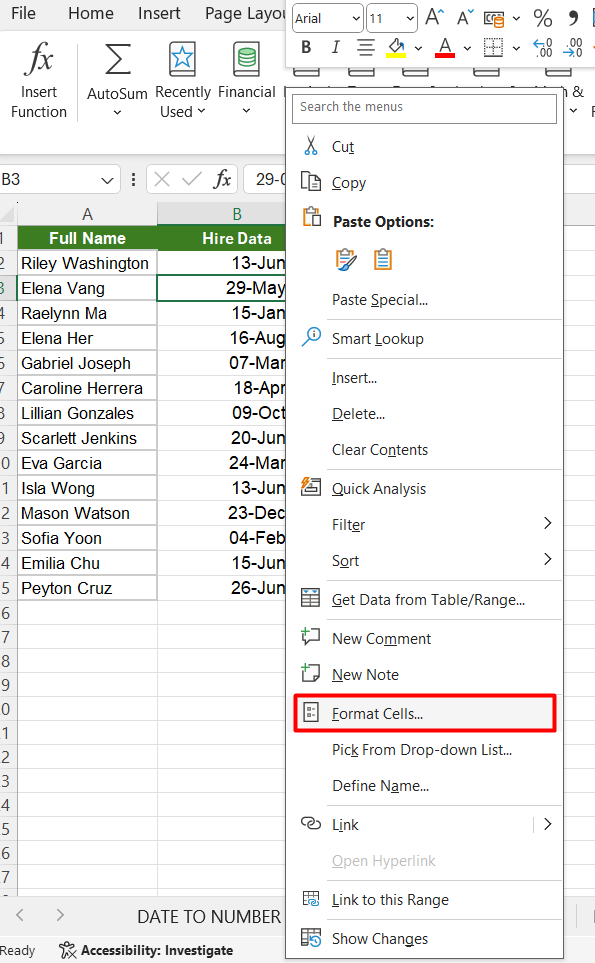The width and height of the screenshot is (595, 963).
Task: Expand the Name Box dropdown arrow
Action: [x=107, y=181]
